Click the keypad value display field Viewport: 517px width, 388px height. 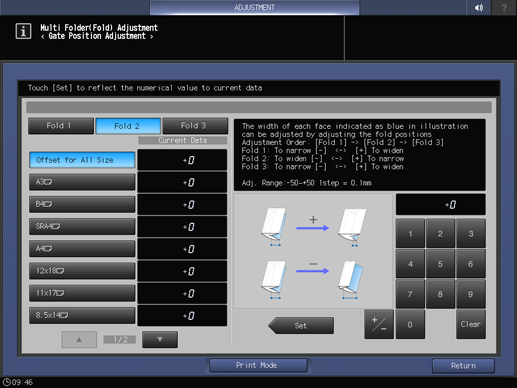(440, 205)
